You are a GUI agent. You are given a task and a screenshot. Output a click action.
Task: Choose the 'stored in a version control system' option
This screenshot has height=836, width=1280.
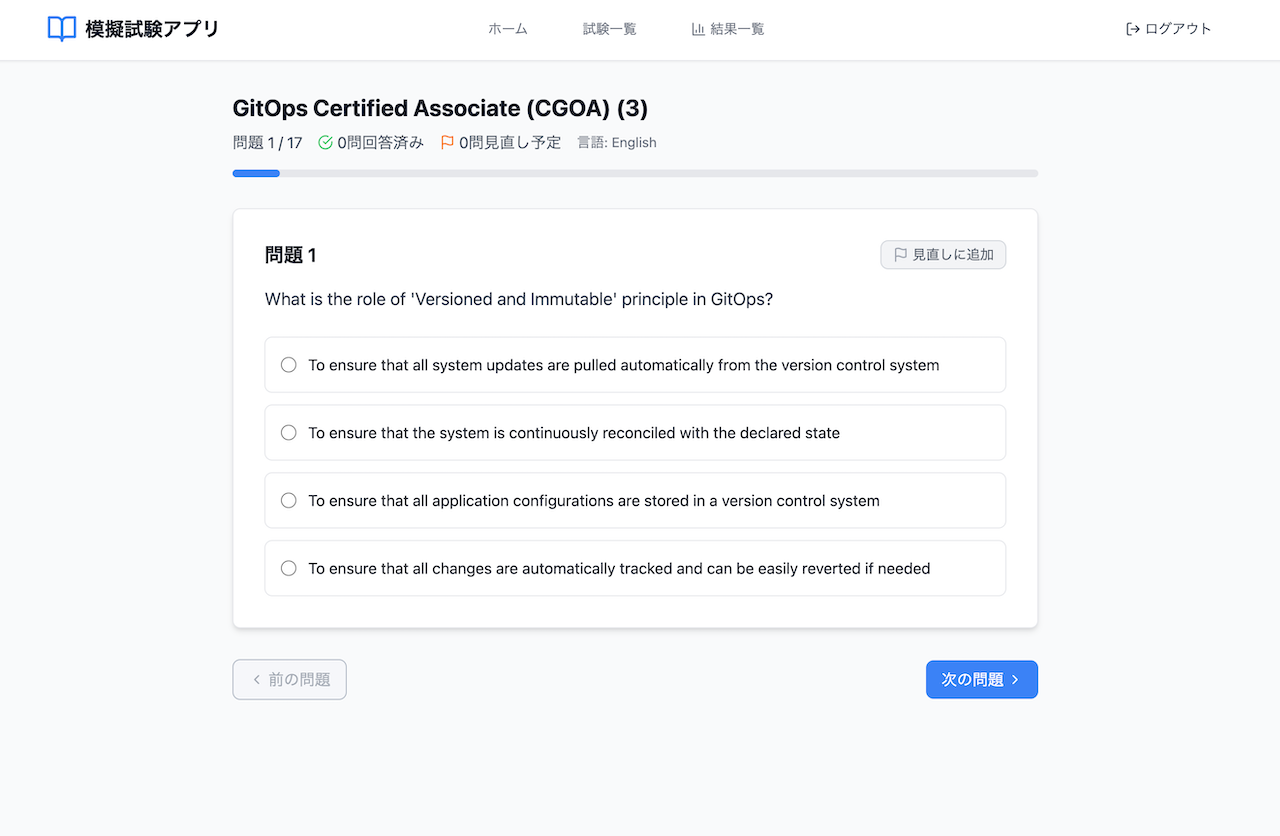[x=289, y=501]
